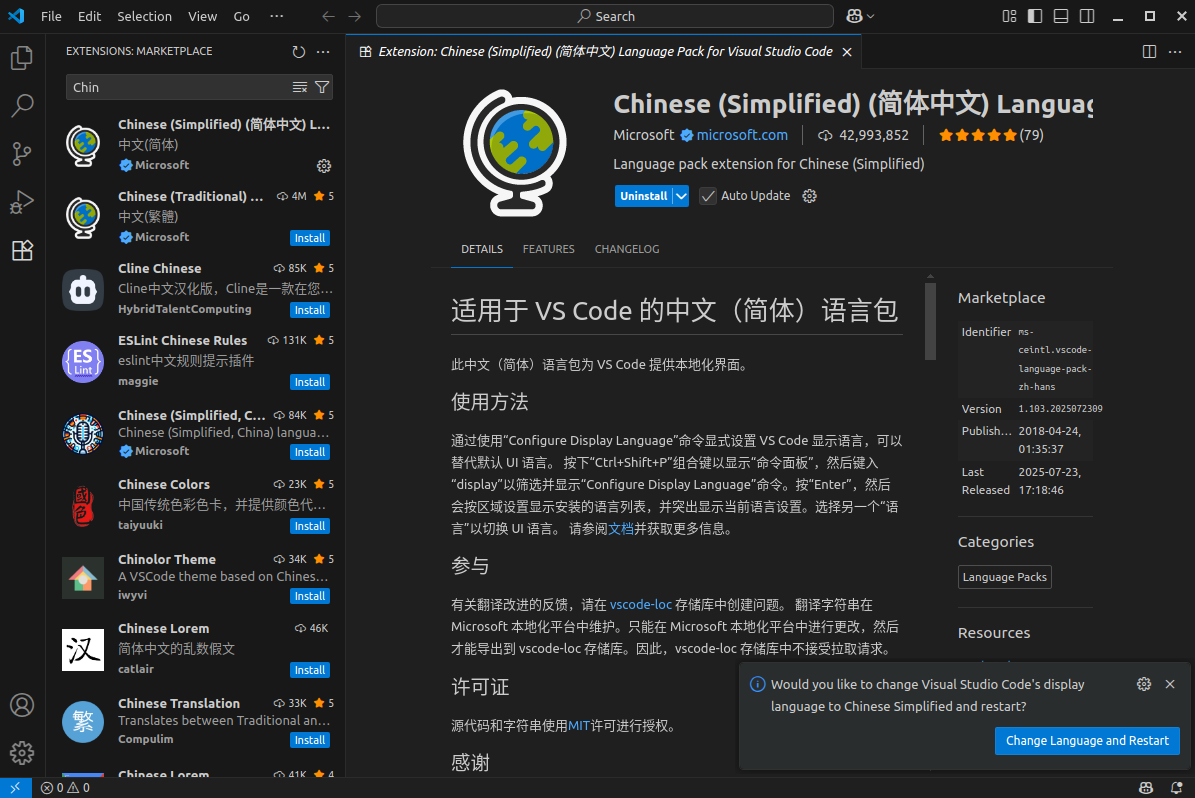Open the Accounts icon in activity bar
This screenshot has height=798, width=1195.
(21, 705)
